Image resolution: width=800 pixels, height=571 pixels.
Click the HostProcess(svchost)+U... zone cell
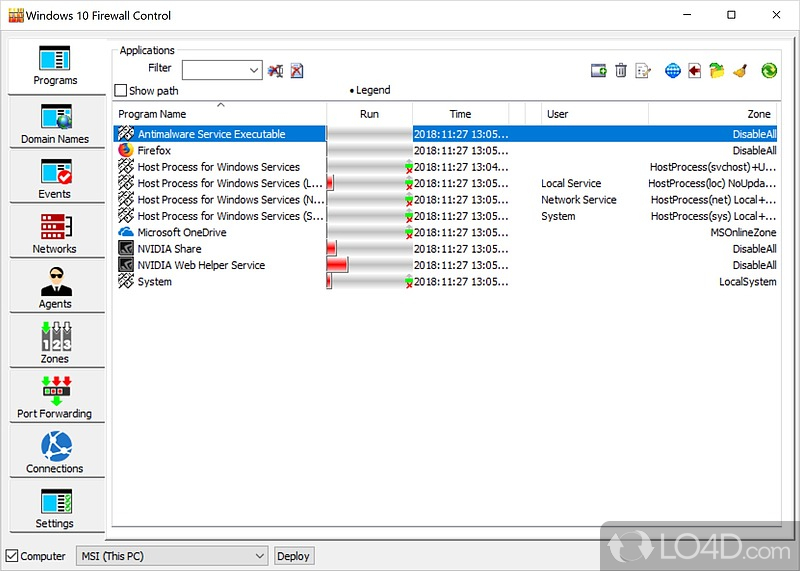coord(713,167)
